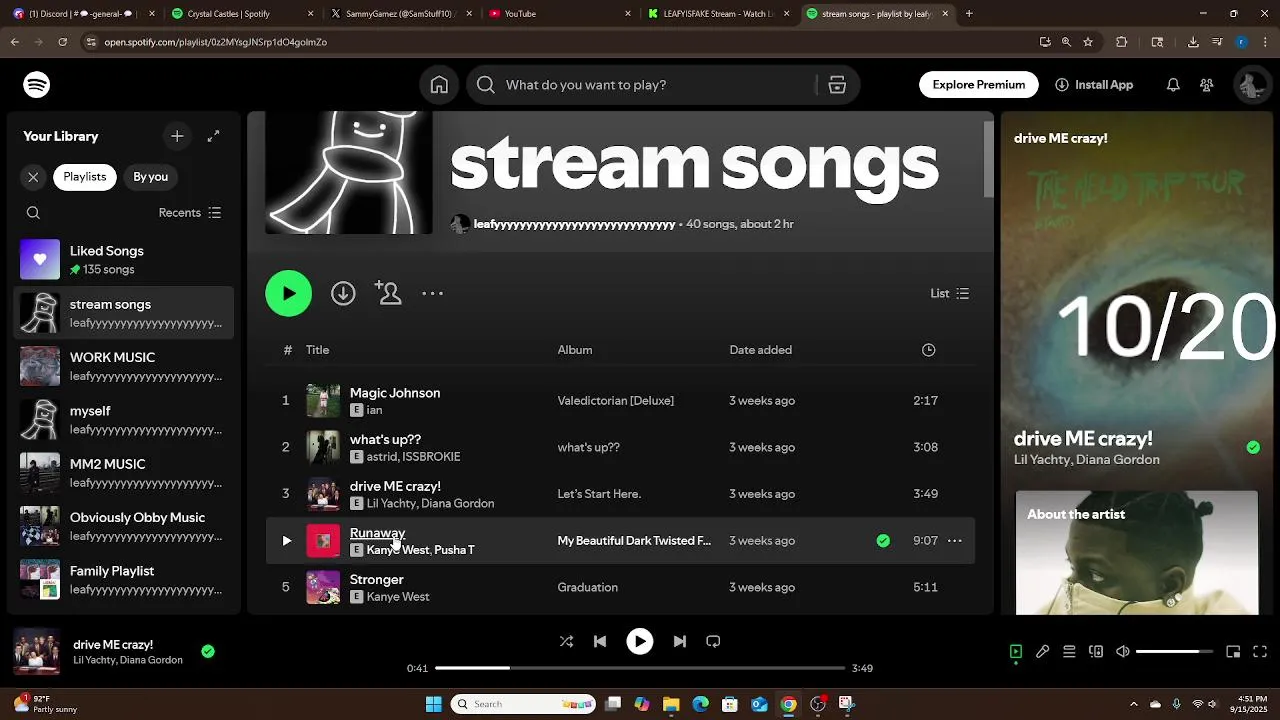This screenshot has width=1280, height=720.
Task: Open Obviously Obby Music playlist
Action: [124, 527]
